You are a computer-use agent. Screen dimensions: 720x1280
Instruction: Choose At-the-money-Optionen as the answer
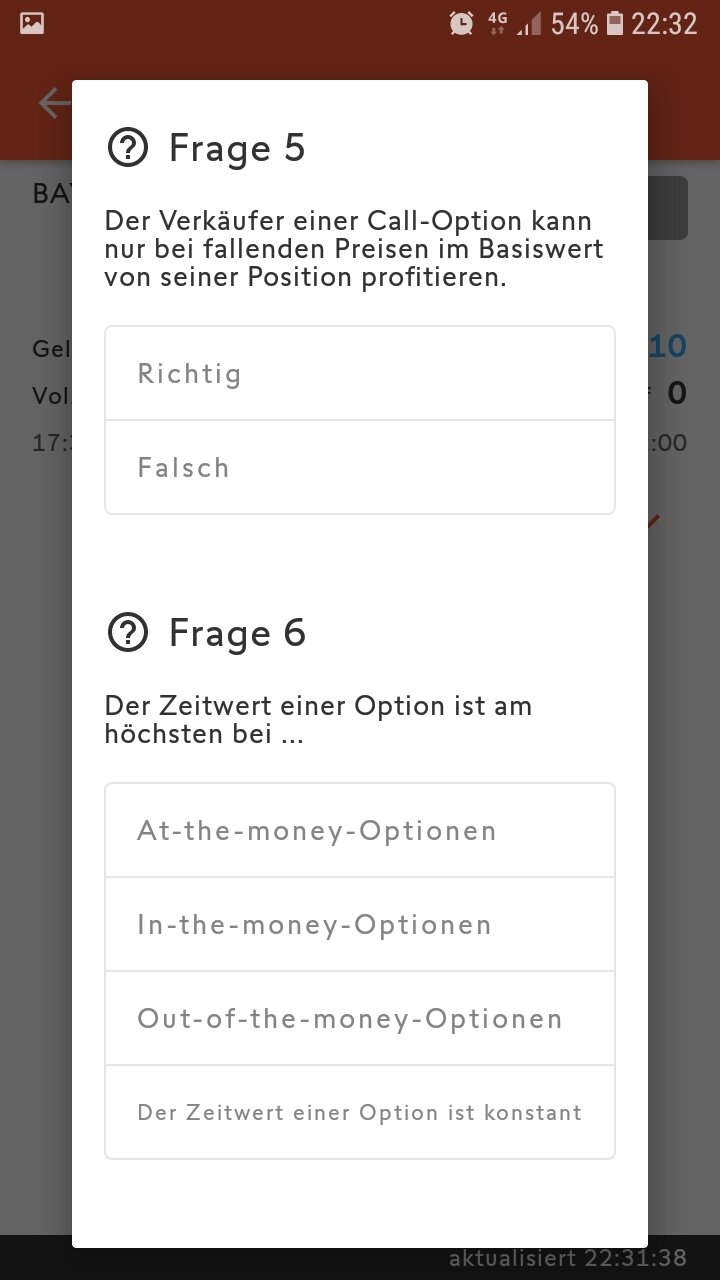tap(360, 831)
